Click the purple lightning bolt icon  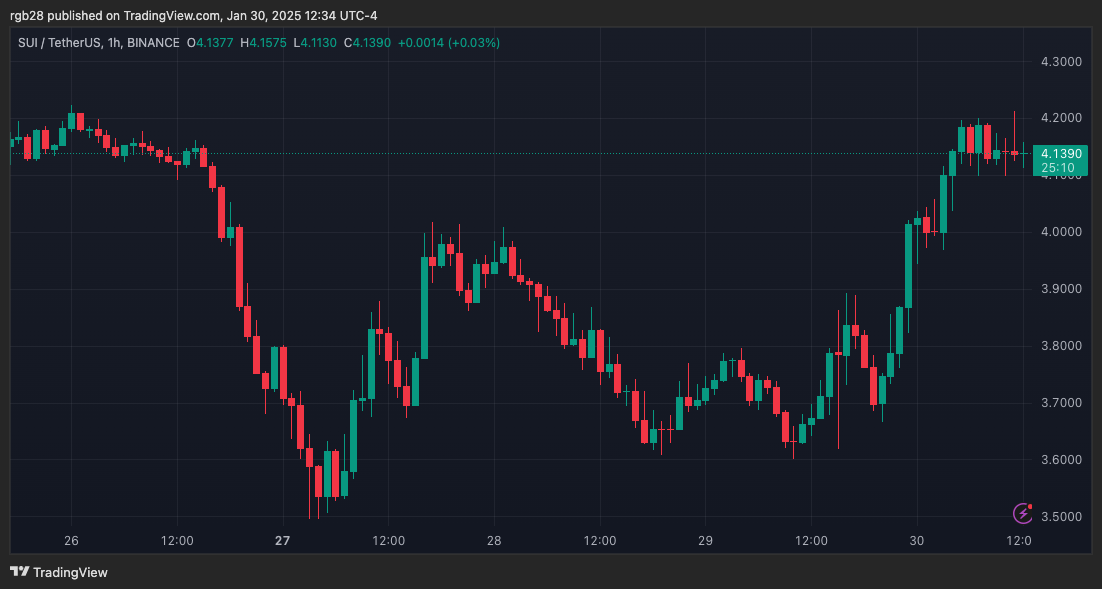coord(1023,513)
